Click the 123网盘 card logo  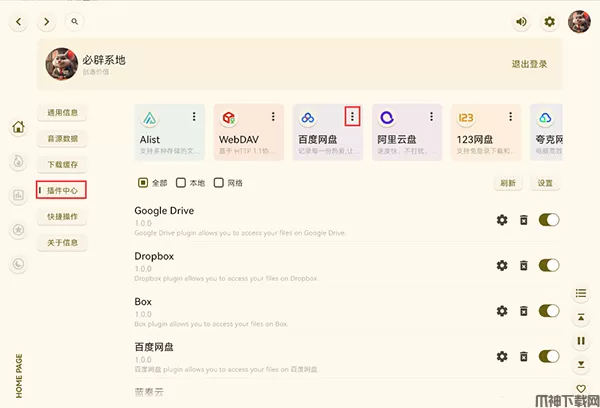[x=466, y=118]
